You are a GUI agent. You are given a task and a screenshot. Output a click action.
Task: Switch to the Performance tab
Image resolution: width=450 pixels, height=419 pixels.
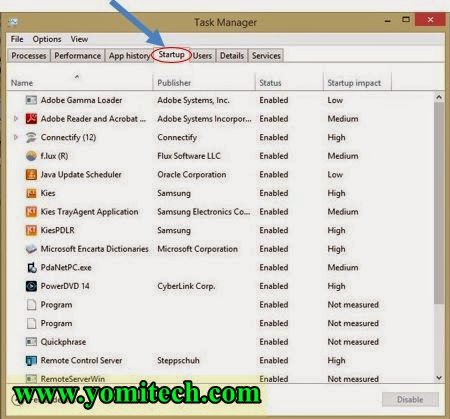tap(77, 56)
